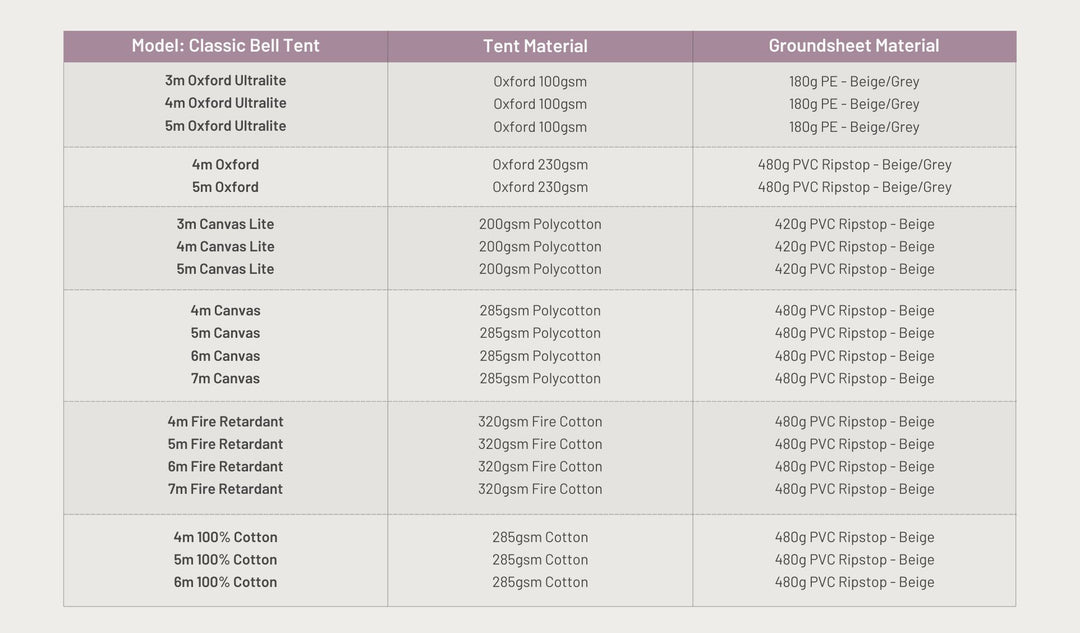Select the "4m Fire Retardant" model
The image size is (1080, 633).
225,422
